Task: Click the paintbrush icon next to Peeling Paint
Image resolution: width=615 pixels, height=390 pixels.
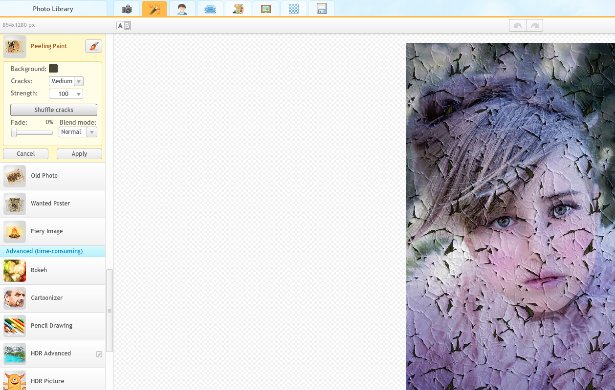Action: 93,46
